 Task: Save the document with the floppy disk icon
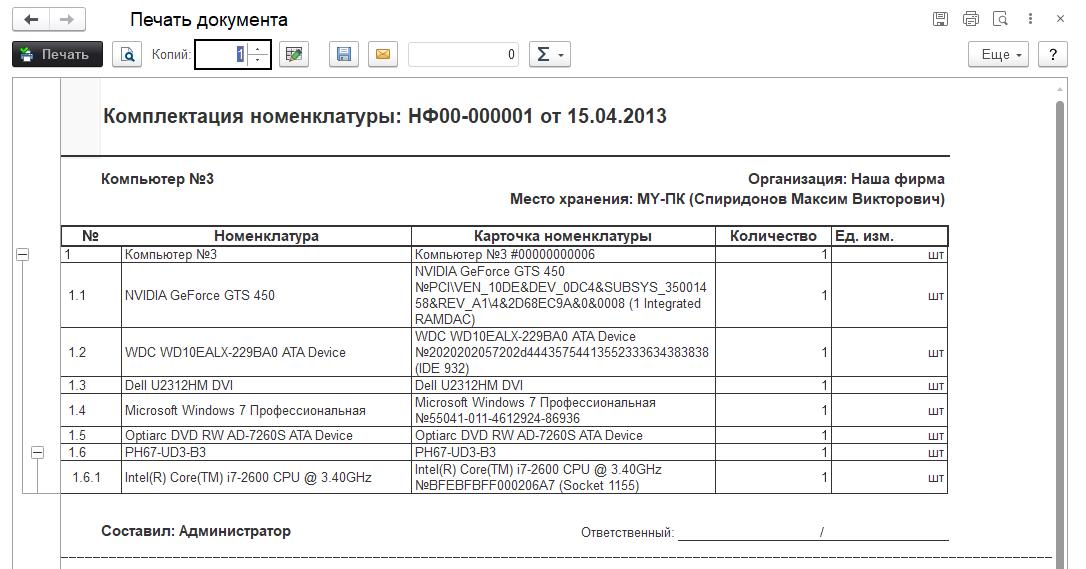pos(344,55)
